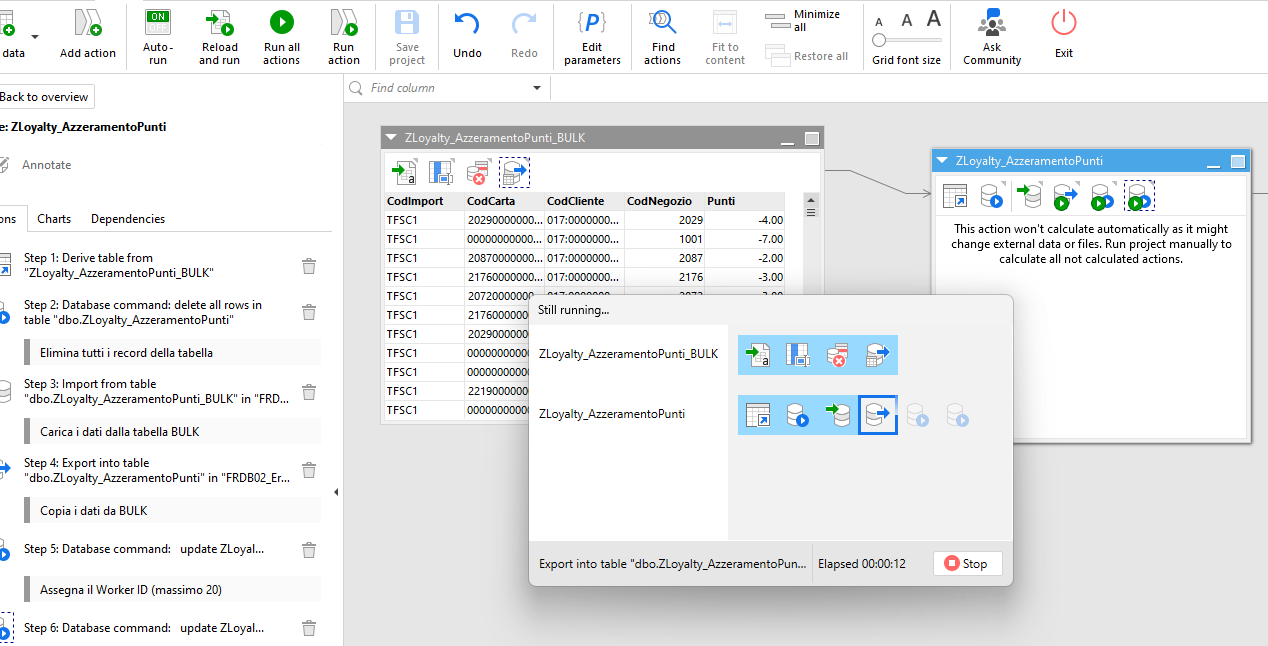Image resolution: width=1268 pixels, height=646 pixels.
Task: Click the import action icon in the BULK table
Action: coord(403,173)
